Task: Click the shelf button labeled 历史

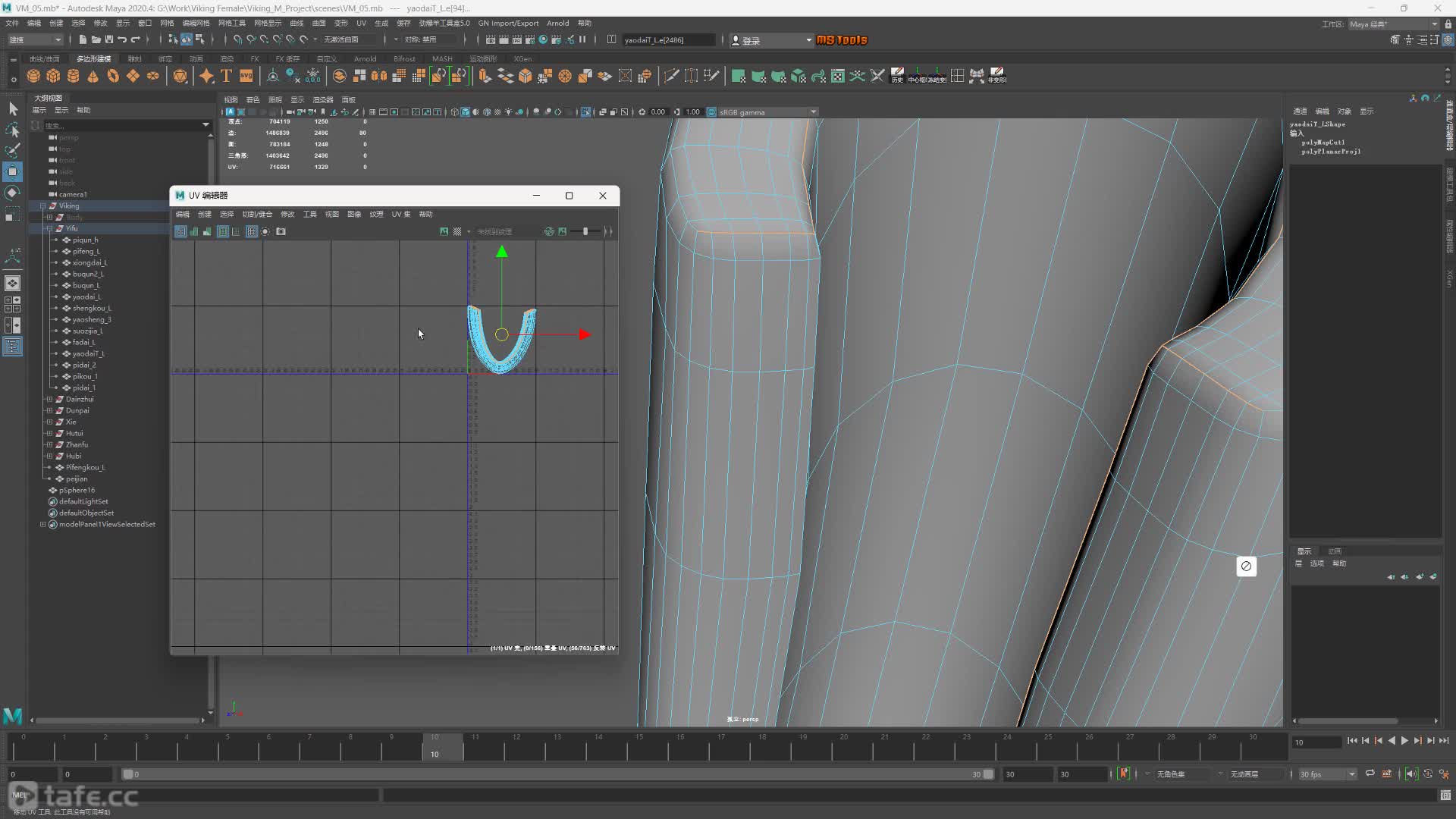Action: point(897,76)
